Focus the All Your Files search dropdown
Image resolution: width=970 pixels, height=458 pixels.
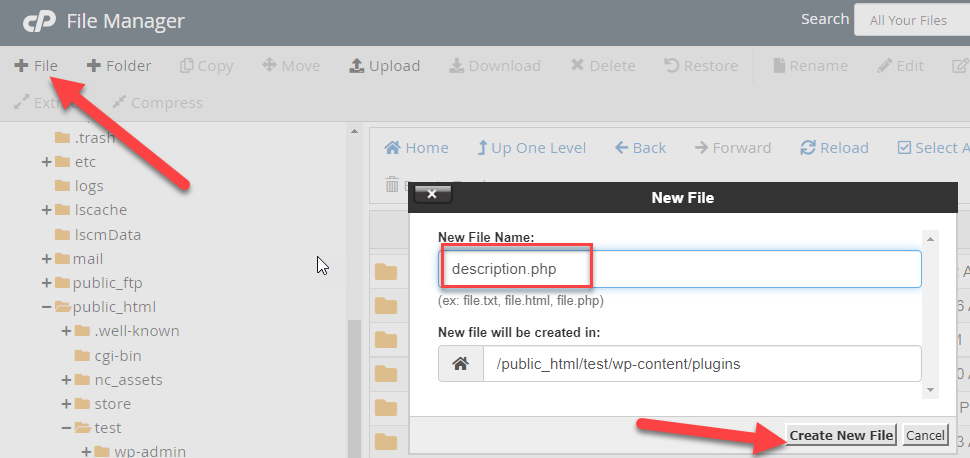click(912, 20)
